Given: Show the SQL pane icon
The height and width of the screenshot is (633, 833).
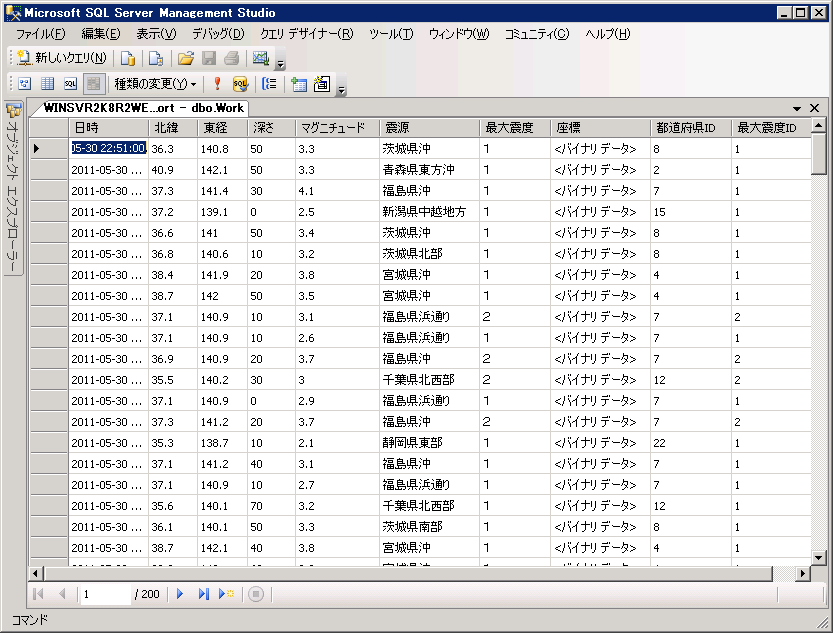Looking at the screenshot, I should (70, 84).
